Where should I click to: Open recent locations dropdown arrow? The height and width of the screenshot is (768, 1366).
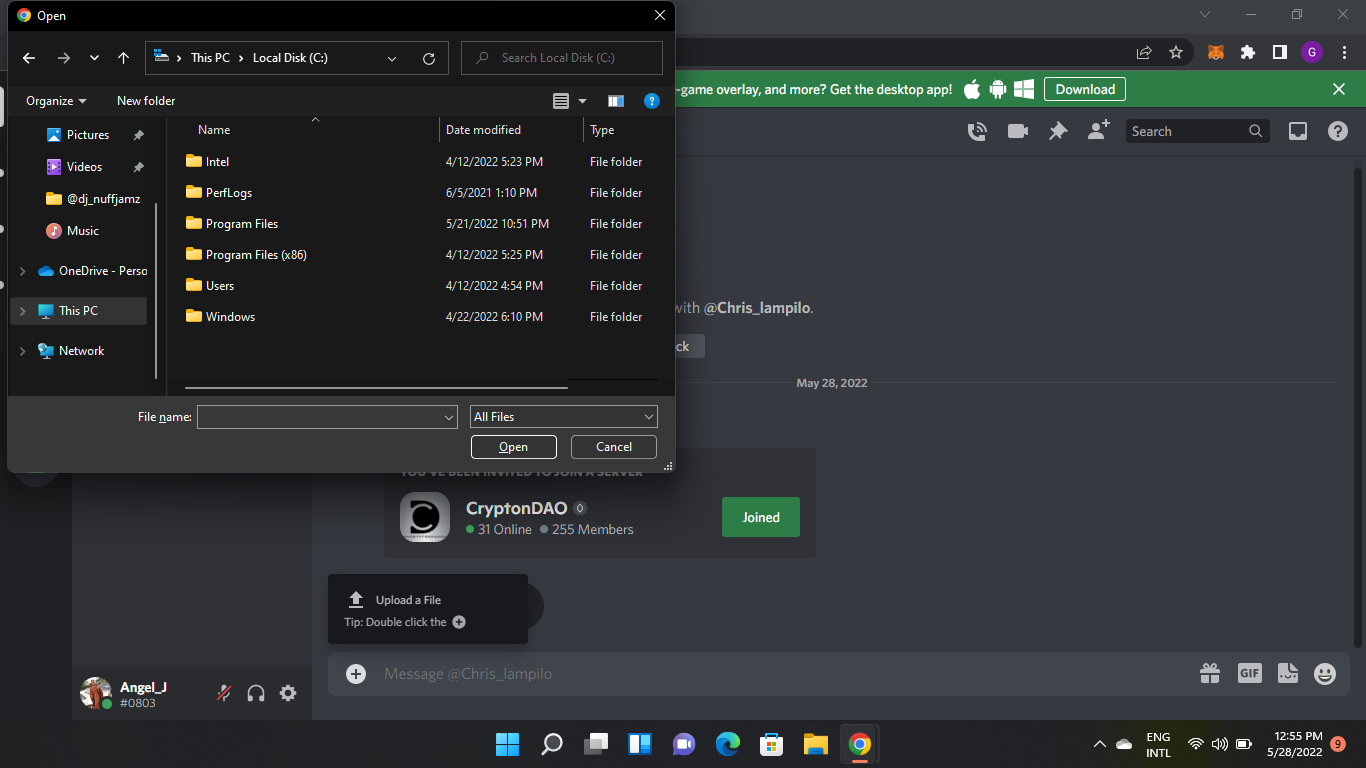94,58
